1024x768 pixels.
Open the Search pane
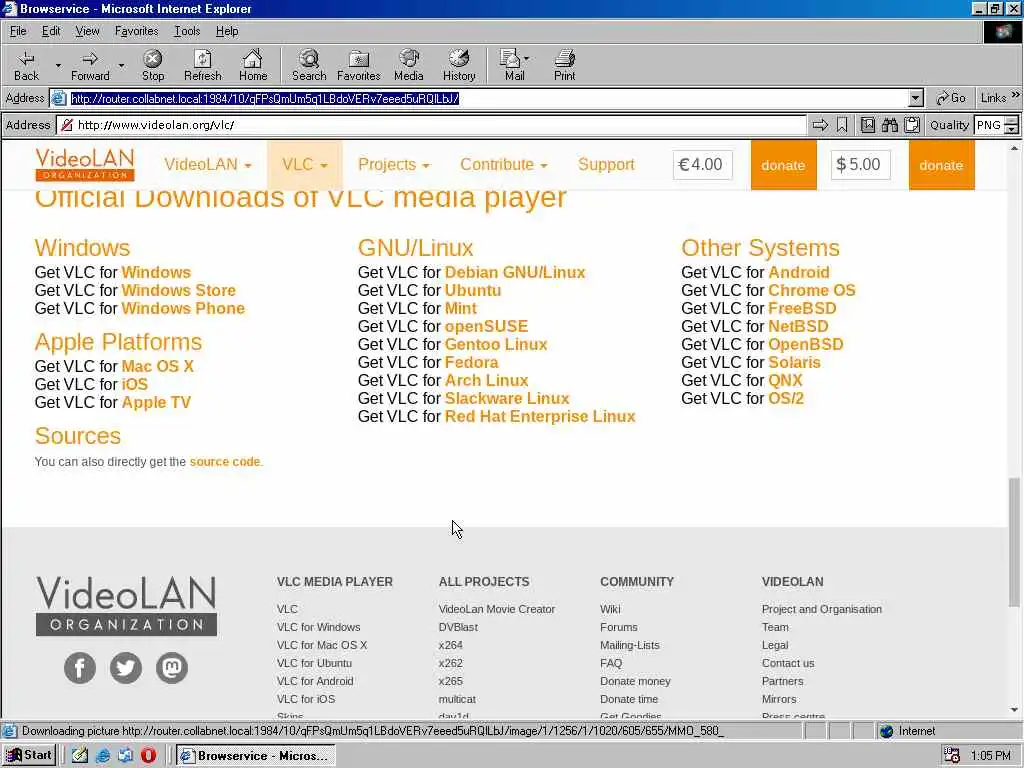(x=309, y=65)
